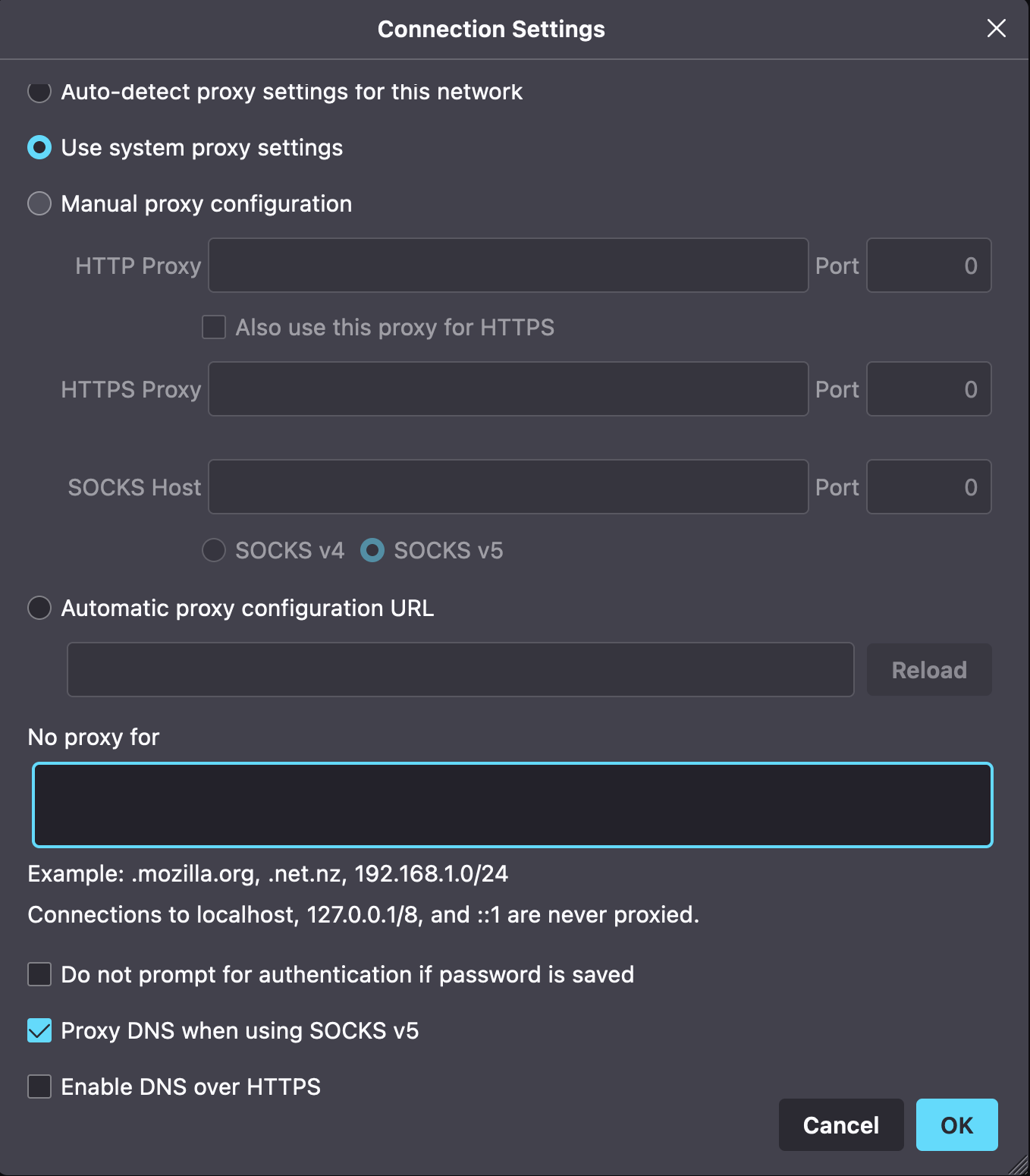Select Auto-detect proxy settings for this network
1030x1176 pixels.
[39, 92]
